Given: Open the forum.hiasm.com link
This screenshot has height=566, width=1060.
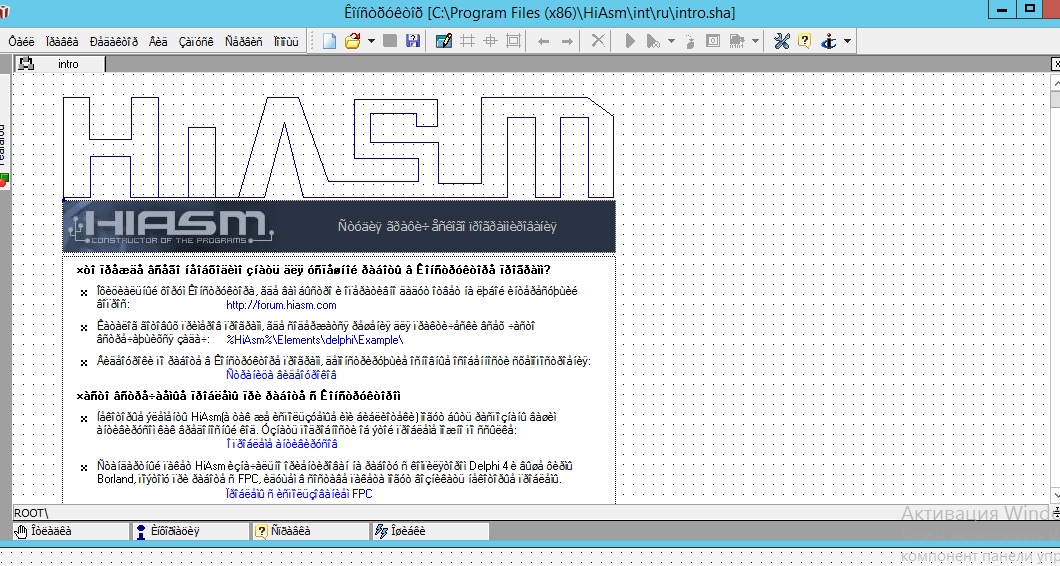Looking at the screenshot, I should coord(267,305).
